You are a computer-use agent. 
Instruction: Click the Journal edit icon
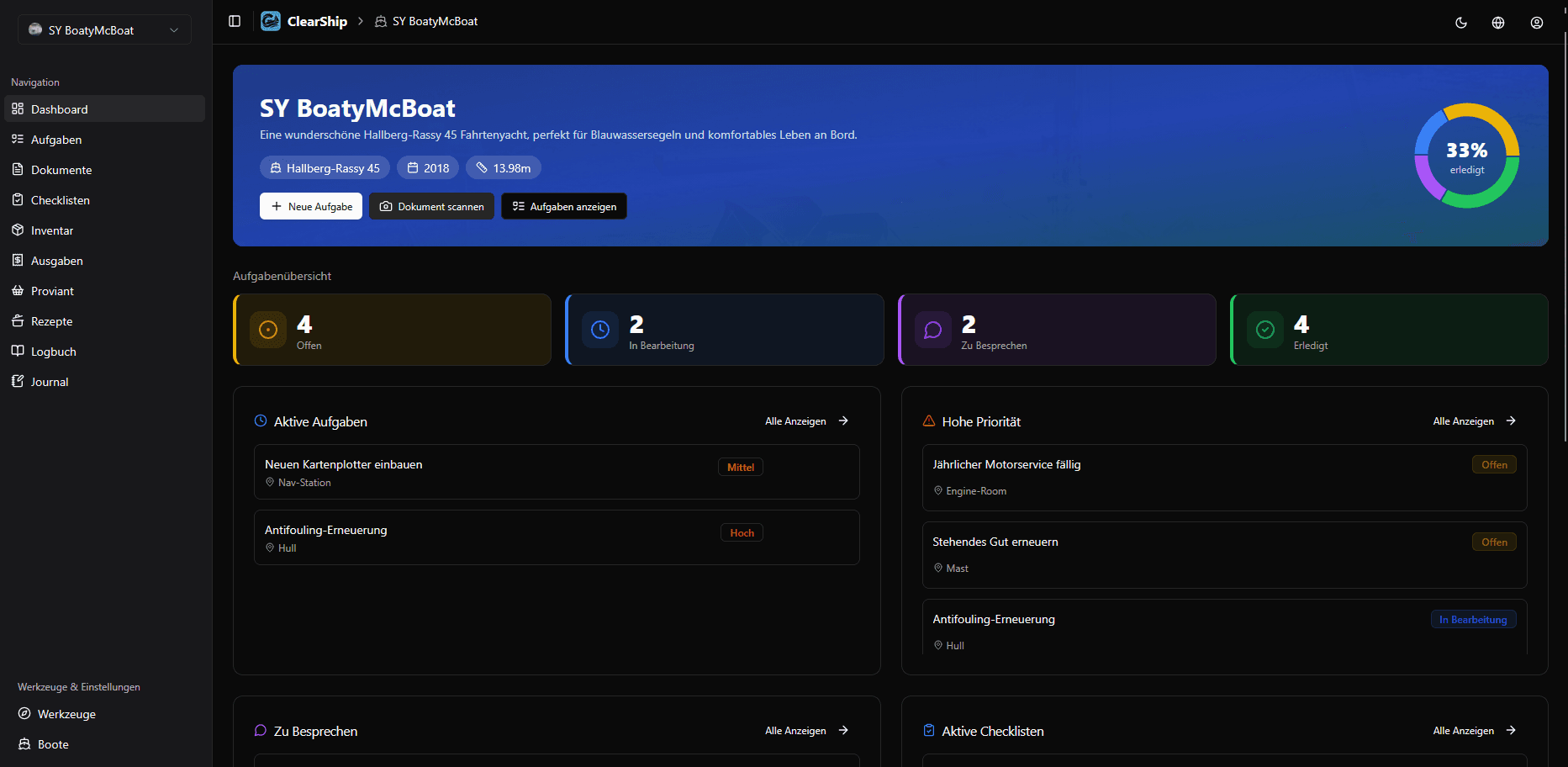click(x=18, y=382)
